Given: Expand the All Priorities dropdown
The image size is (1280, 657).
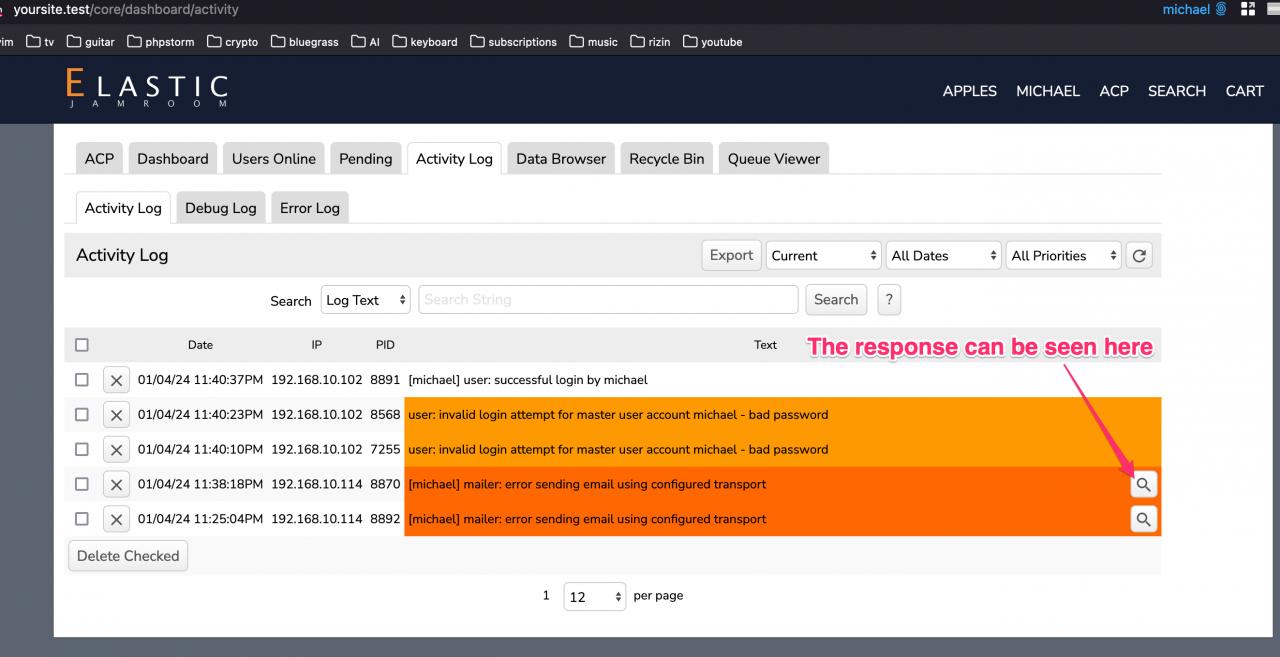Looking at the screenshot, I should click(1063, 256).
